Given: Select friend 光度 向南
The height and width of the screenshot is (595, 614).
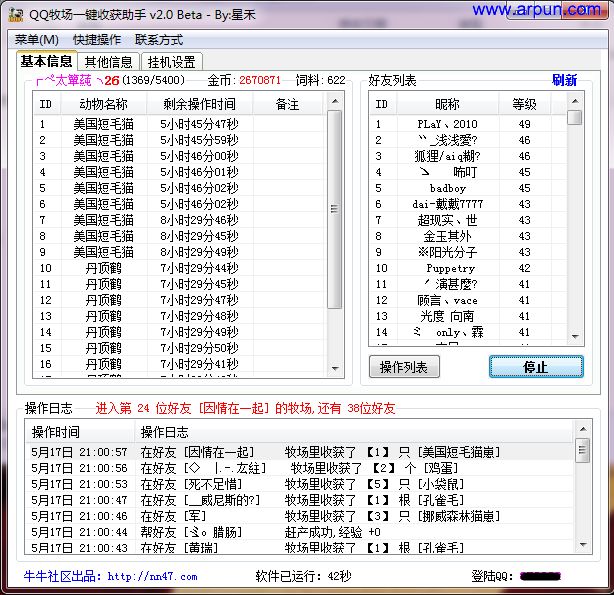Looking at the screenshot, I should point(468,316).
